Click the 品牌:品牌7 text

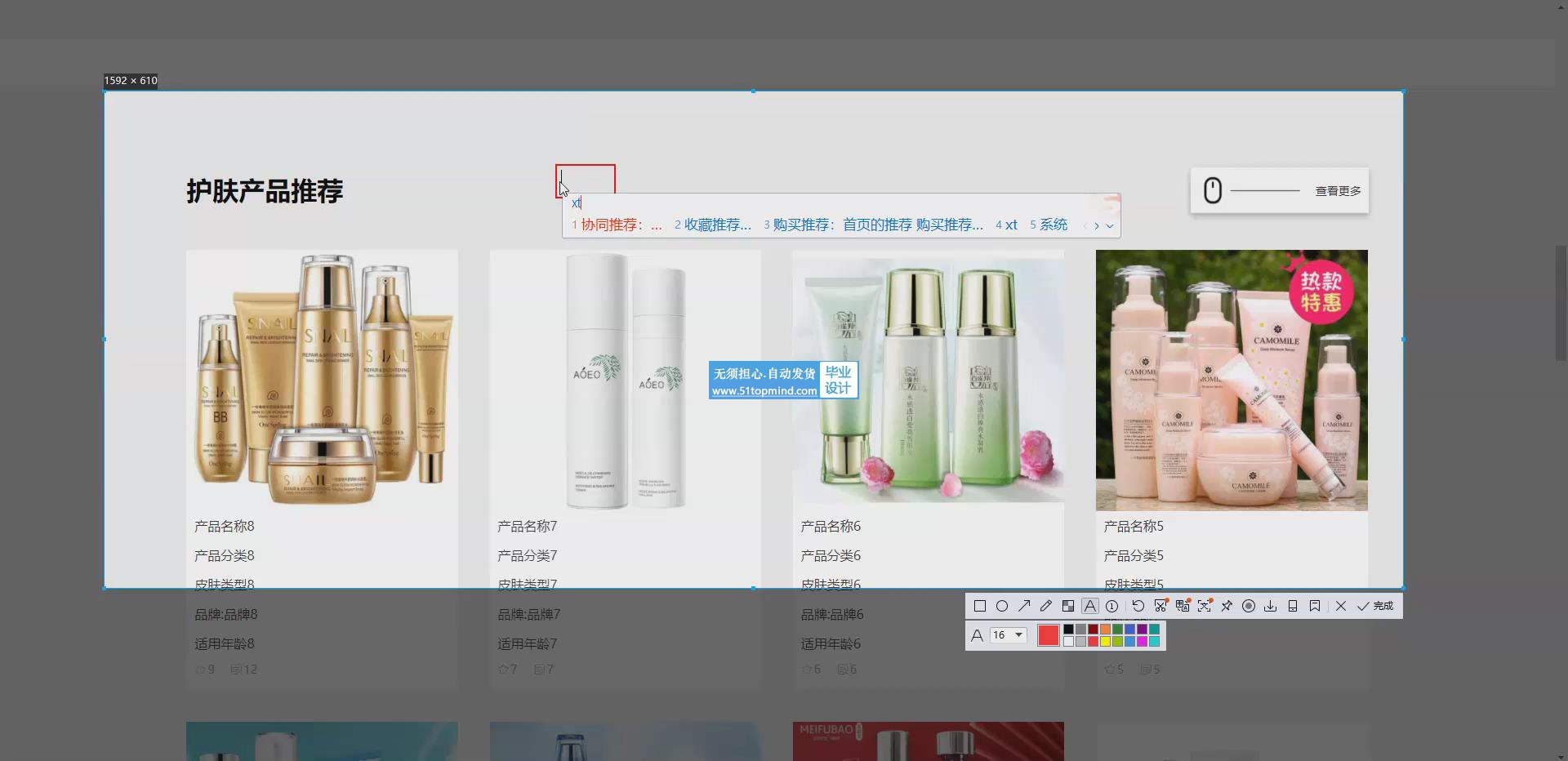click(529, 615)
